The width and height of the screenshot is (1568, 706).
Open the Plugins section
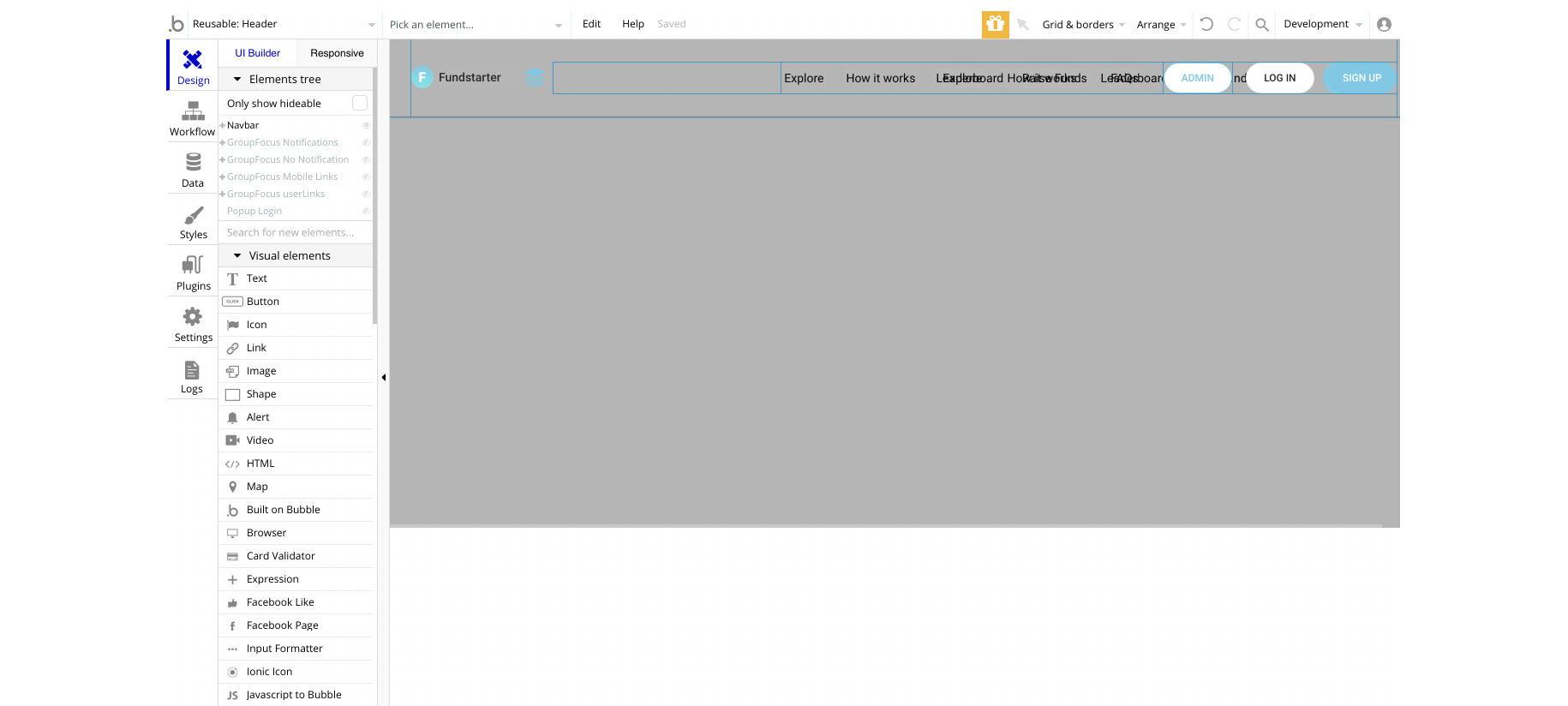pyautogui.click(x=193, y=272)
